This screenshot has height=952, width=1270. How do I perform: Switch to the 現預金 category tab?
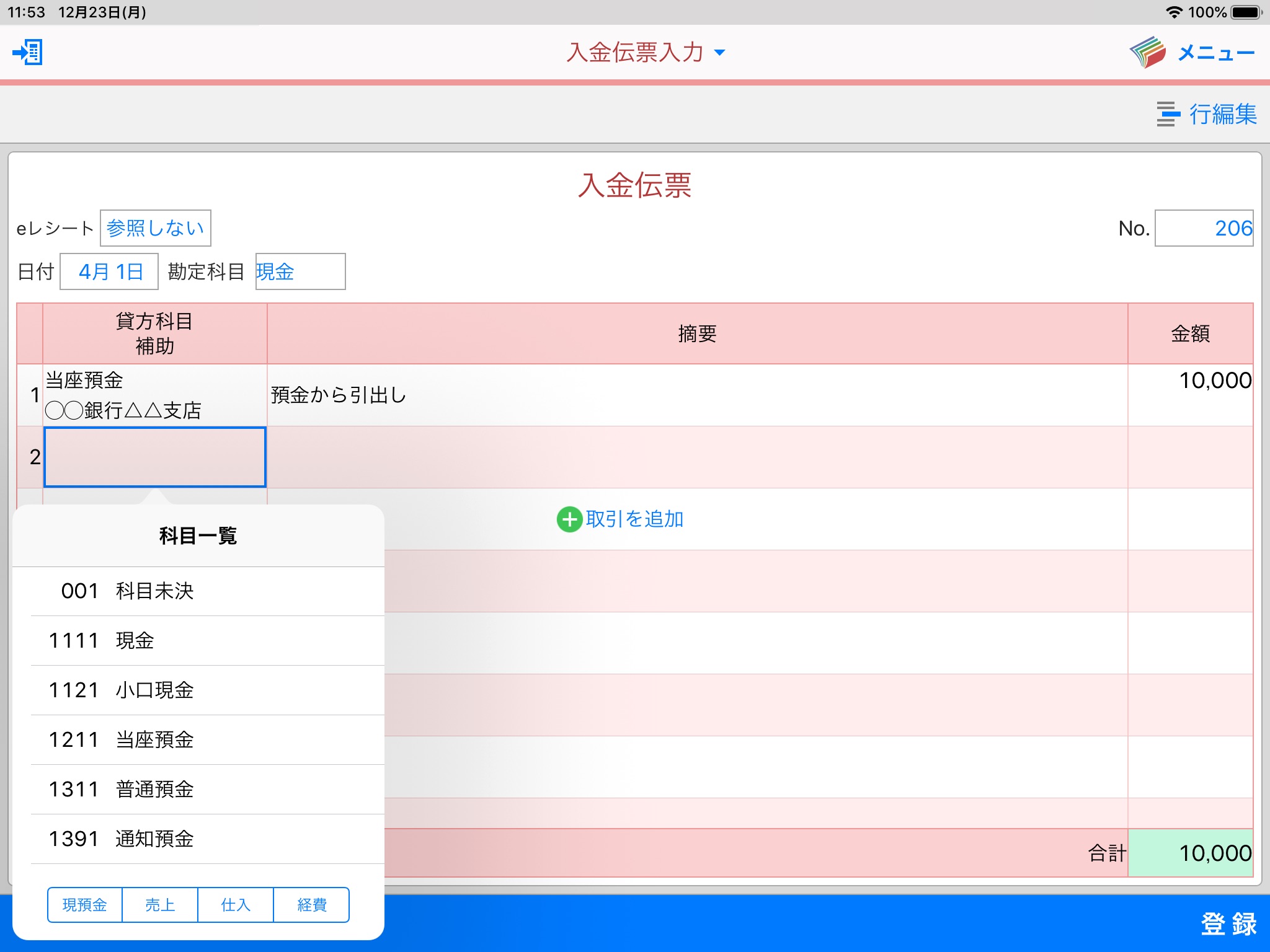point(85,905)
